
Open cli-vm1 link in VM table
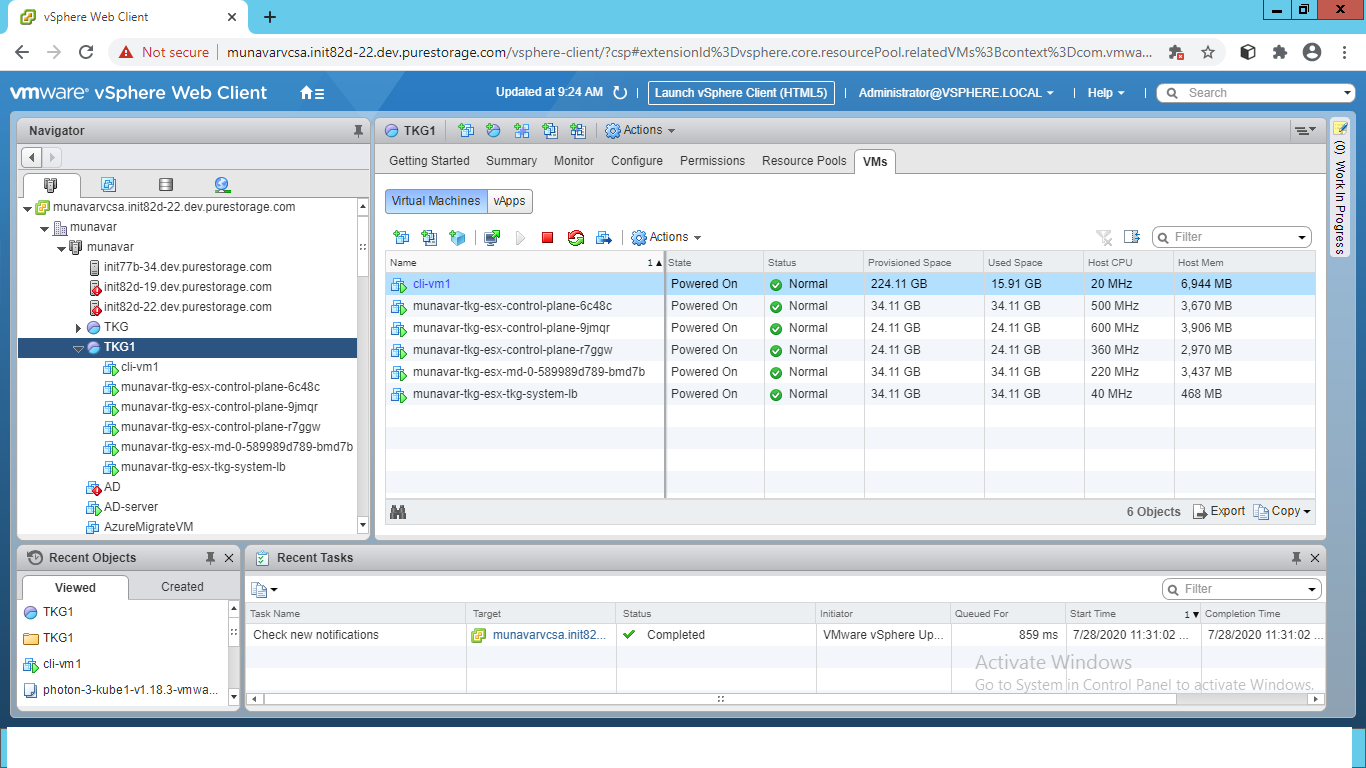(432, 284)
